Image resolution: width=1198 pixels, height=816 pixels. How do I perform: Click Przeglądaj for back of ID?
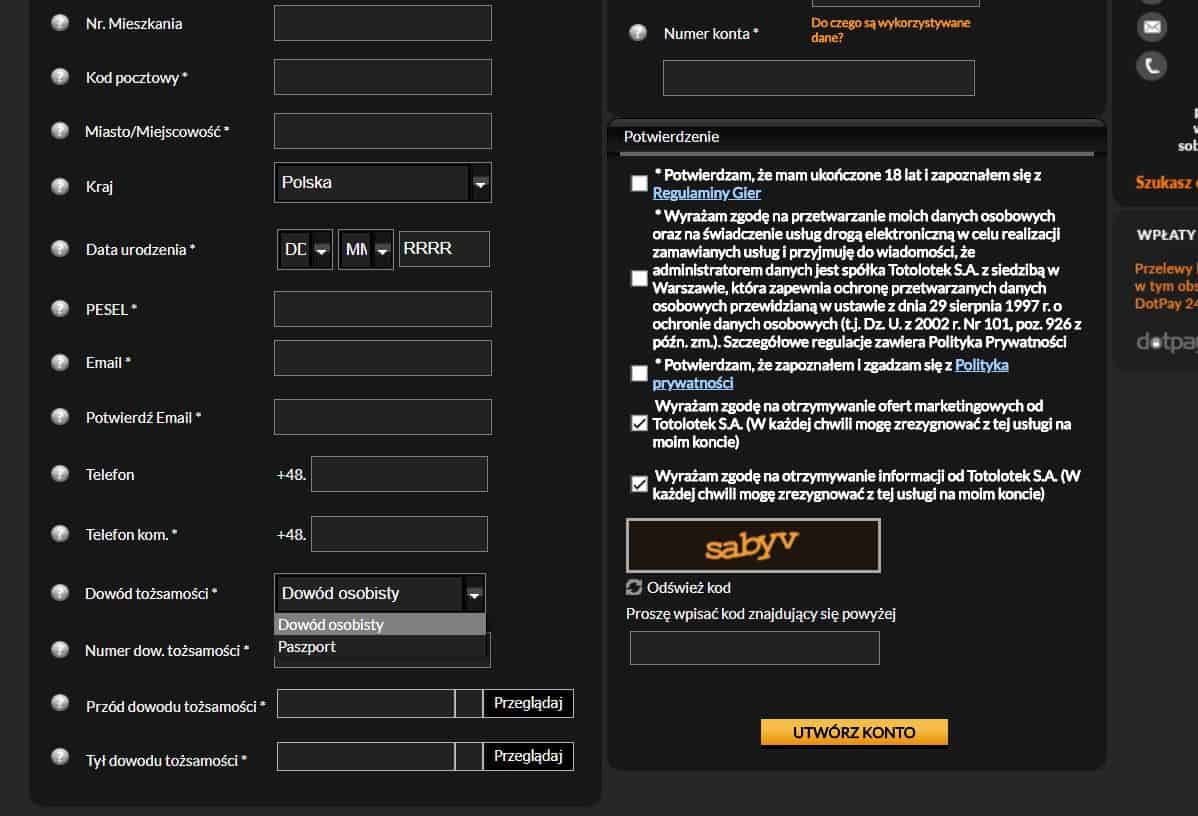(x=528, y=756)
